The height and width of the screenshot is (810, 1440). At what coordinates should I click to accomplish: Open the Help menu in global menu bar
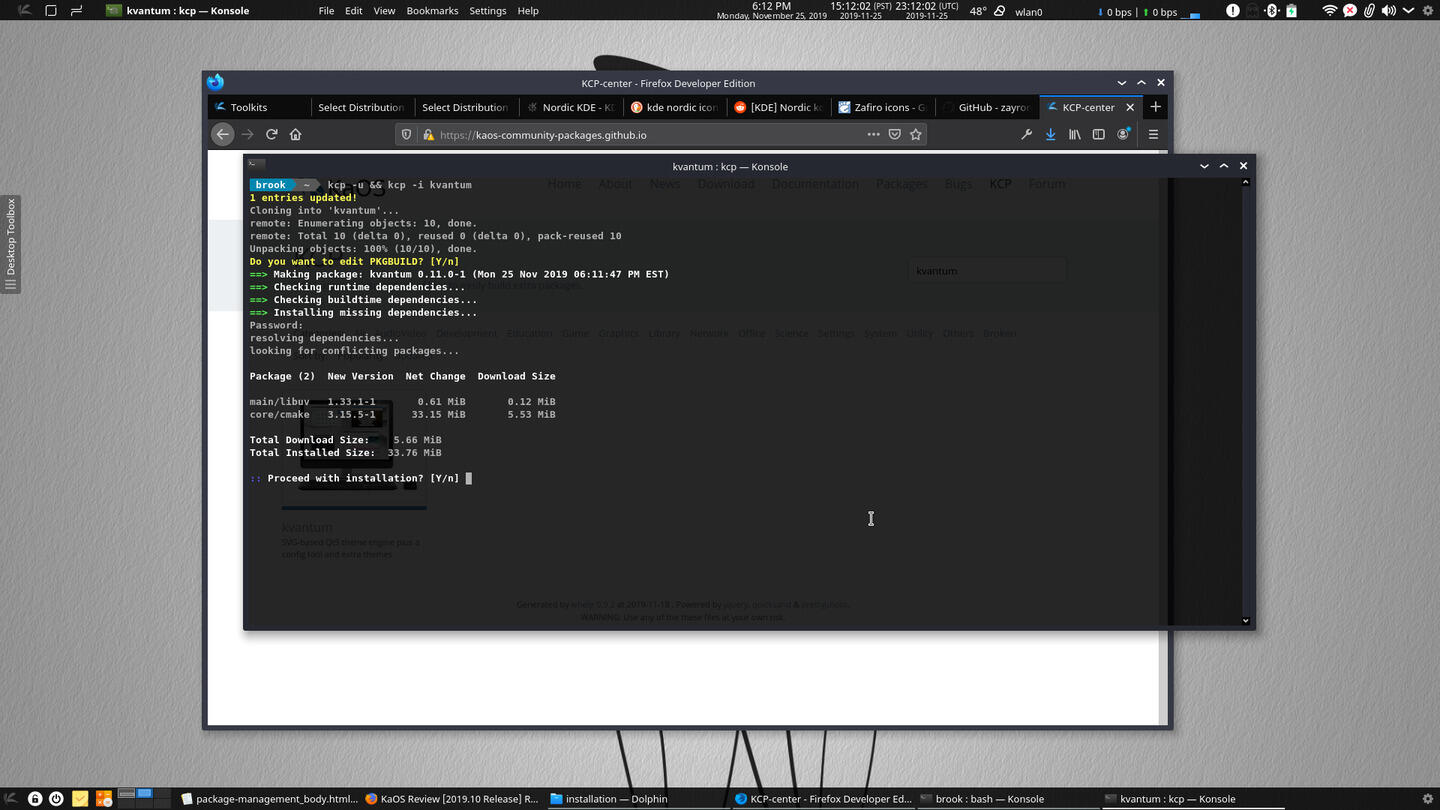coord(528,11)
